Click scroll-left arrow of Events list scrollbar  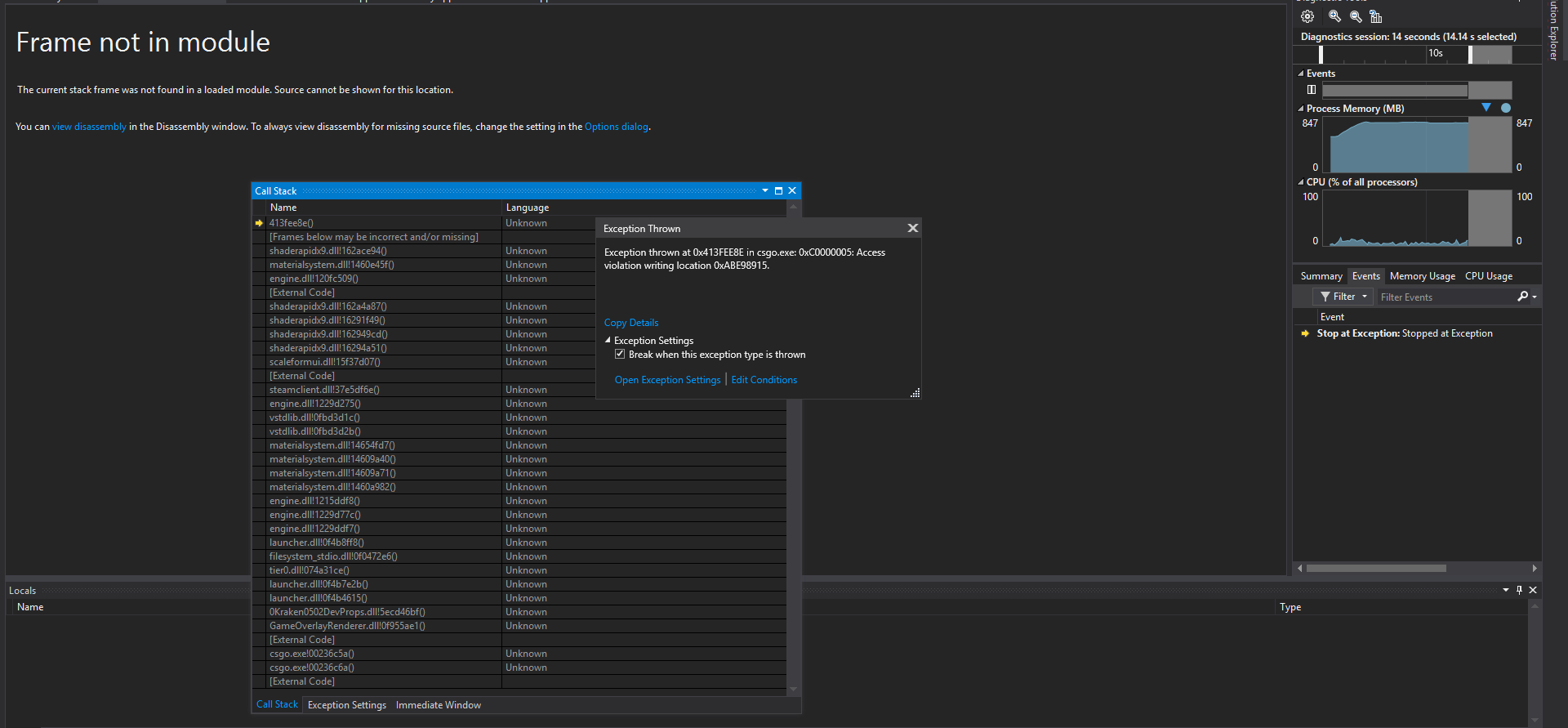(x=1300, y=568)
